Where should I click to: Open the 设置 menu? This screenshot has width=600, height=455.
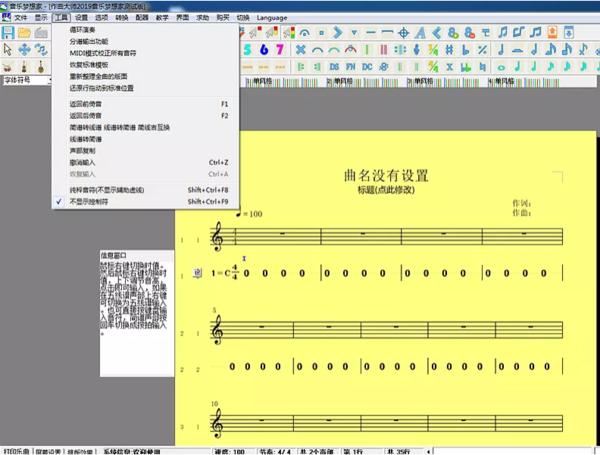click(x=82, y=18)
